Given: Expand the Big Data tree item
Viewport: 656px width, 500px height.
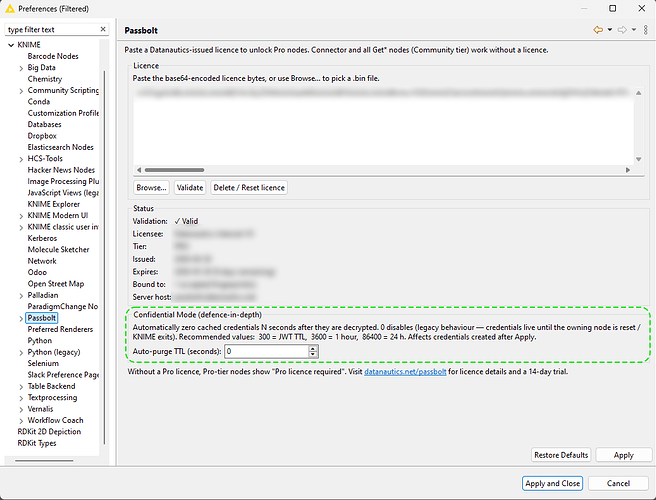Looking at the screenshot, I should pyautogui.click(x=21, y=68).
